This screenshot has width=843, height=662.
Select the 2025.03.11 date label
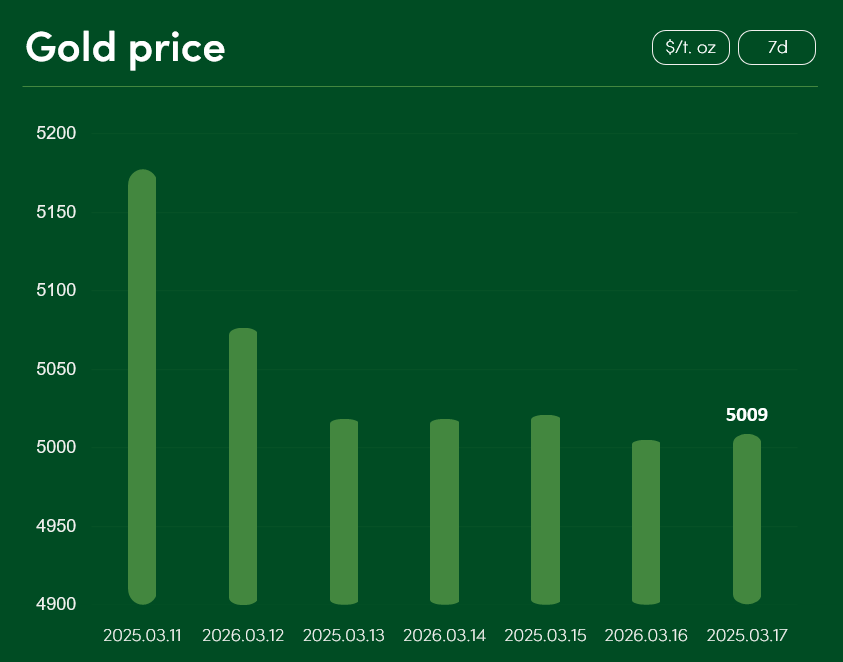143,636
